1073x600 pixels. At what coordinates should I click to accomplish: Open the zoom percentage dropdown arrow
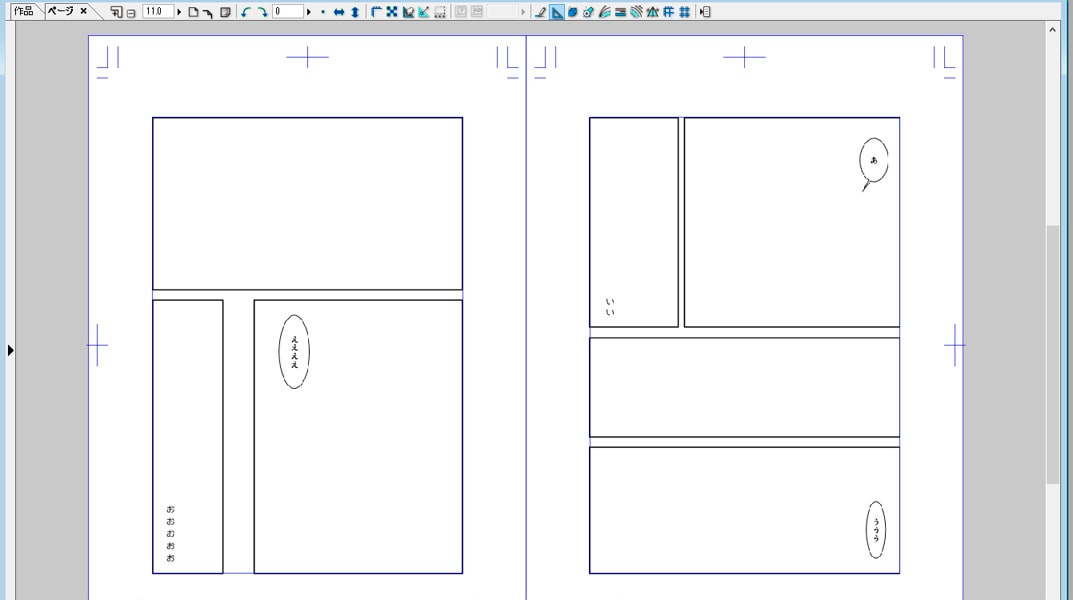pos(179,12)
